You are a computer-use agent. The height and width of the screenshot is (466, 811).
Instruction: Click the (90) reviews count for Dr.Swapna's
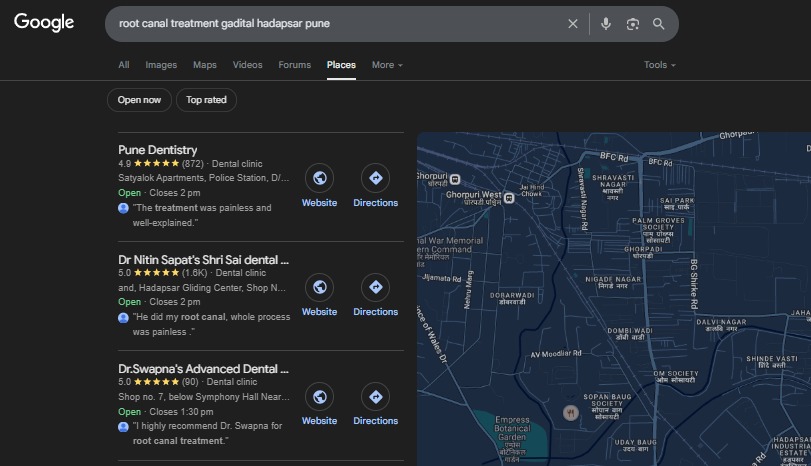[x=190, y=382]
